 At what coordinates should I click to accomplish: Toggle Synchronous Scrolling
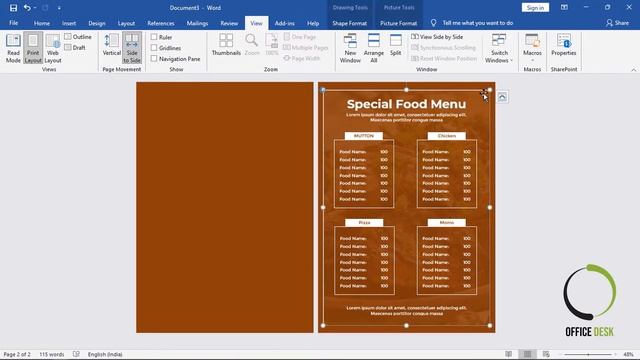pos(443,48)
